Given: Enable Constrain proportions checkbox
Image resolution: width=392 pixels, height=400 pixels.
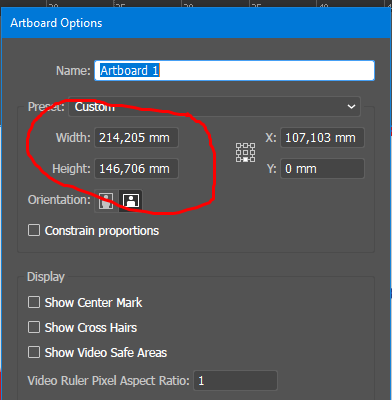Looking at the screenshot, I should (x=34, y=230).
